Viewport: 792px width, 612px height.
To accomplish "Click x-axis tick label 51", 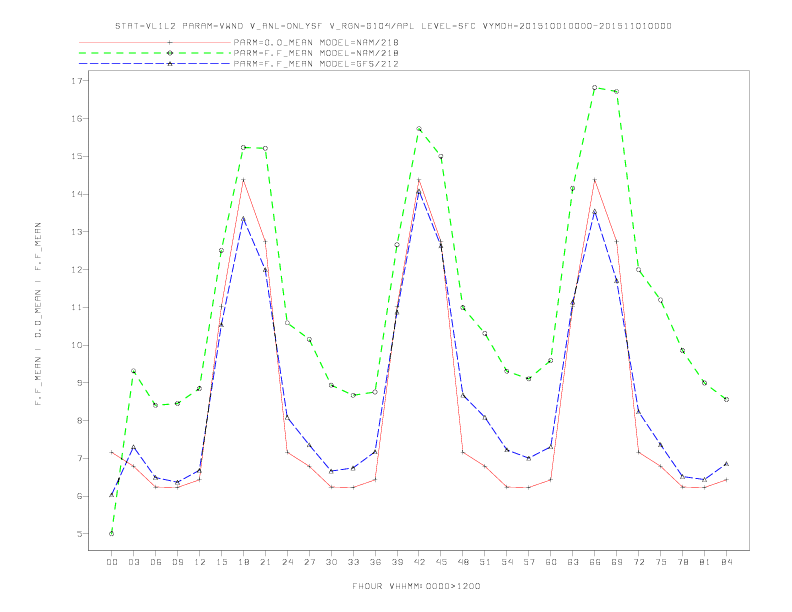I will (485, 562).
